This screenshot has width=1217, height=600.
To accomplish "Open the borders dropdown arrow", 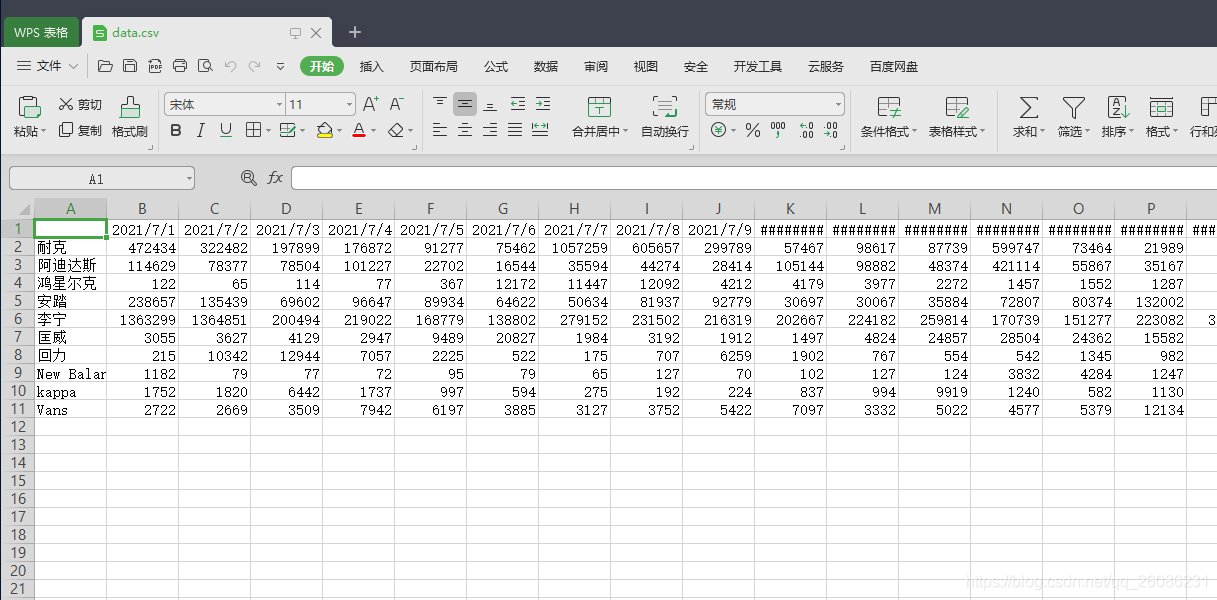I will (x=267, y=130).
